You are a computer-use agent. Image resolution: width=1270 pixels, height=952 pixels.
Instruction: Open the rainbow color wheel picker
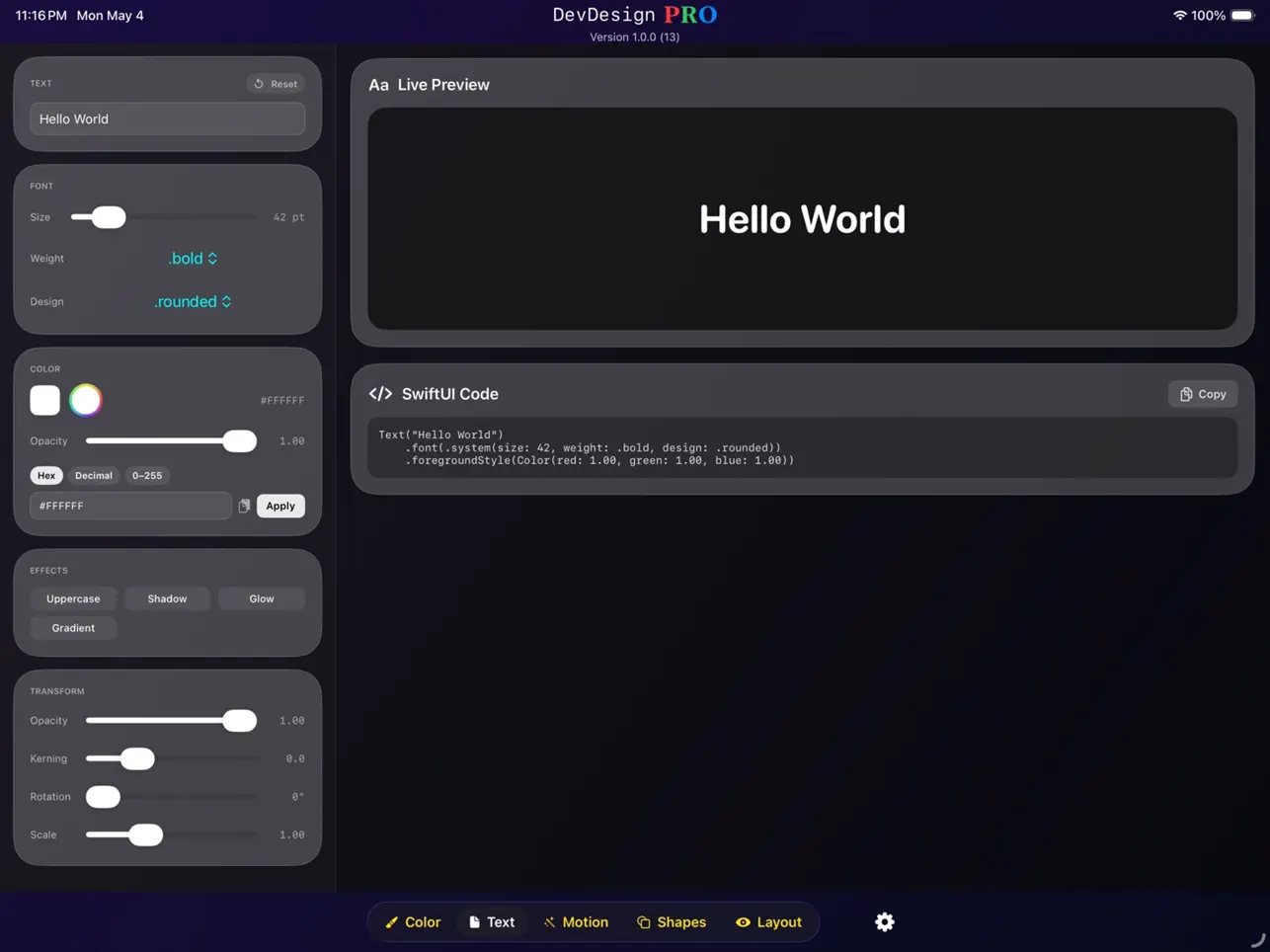(x=86, y=400)
